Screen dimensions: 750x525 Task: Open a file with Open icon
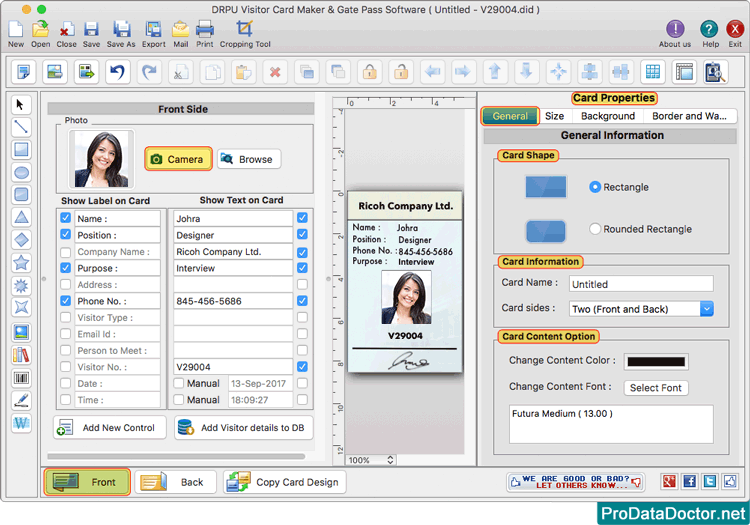pyautogui.click(x=40, y=30)
